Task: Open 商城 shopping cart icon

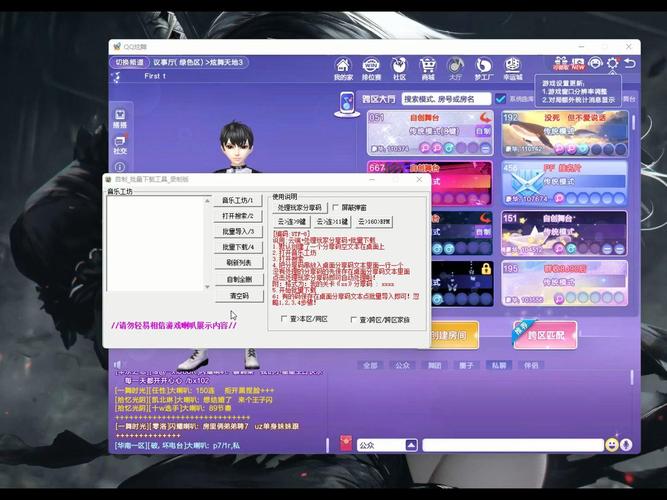Action: click(x=428, y=69)
